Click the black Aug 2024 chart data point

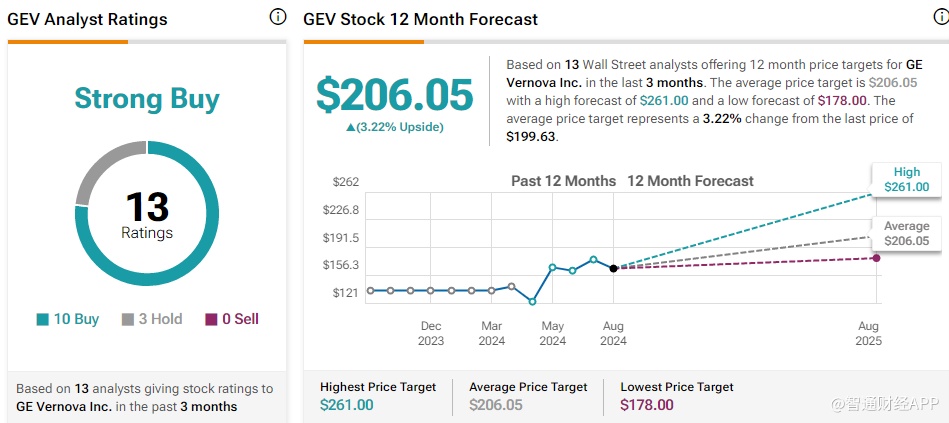(x=613, y=268)
